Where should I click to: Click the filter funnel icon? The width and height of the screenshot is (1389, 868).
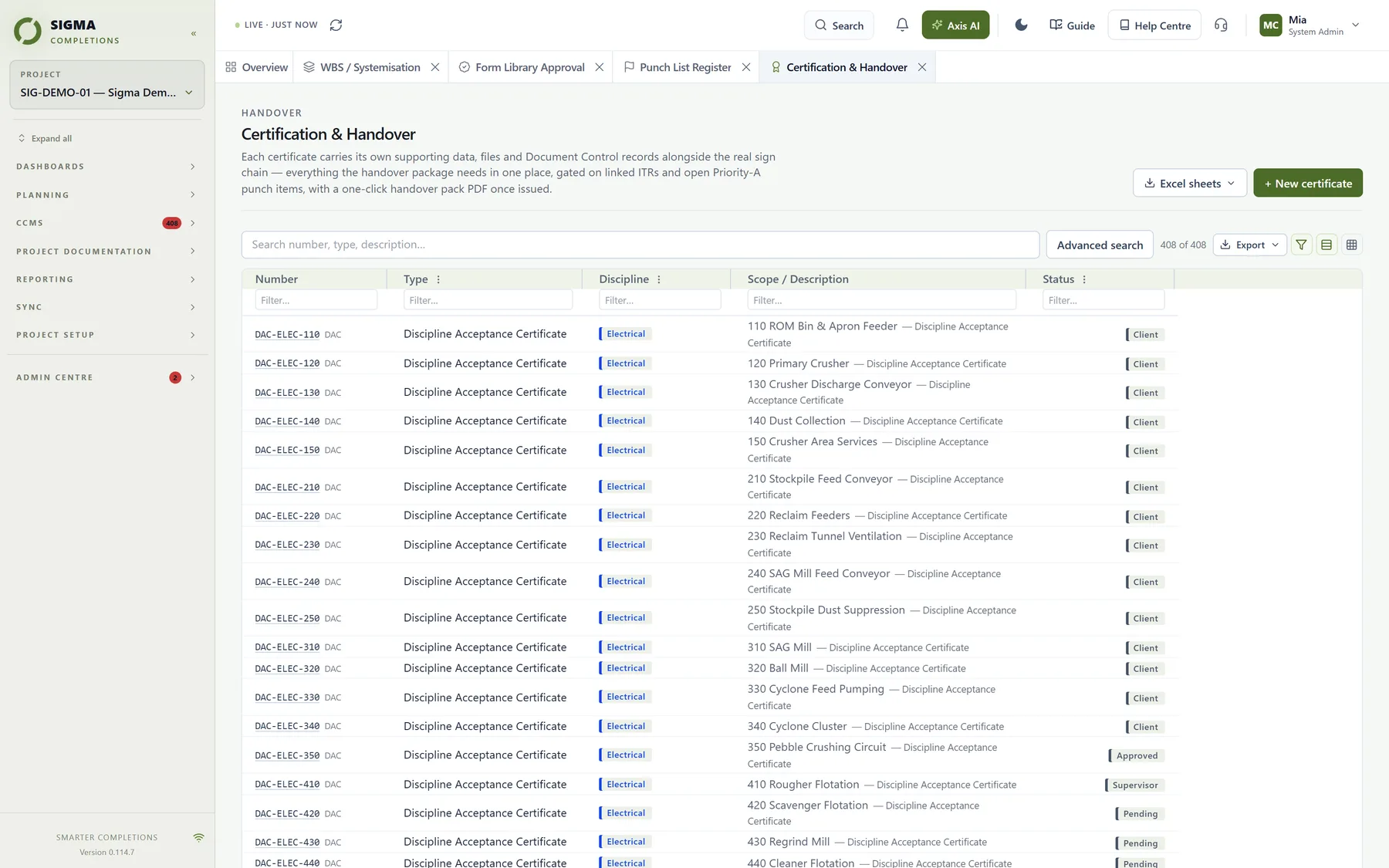click(1302, 245)
